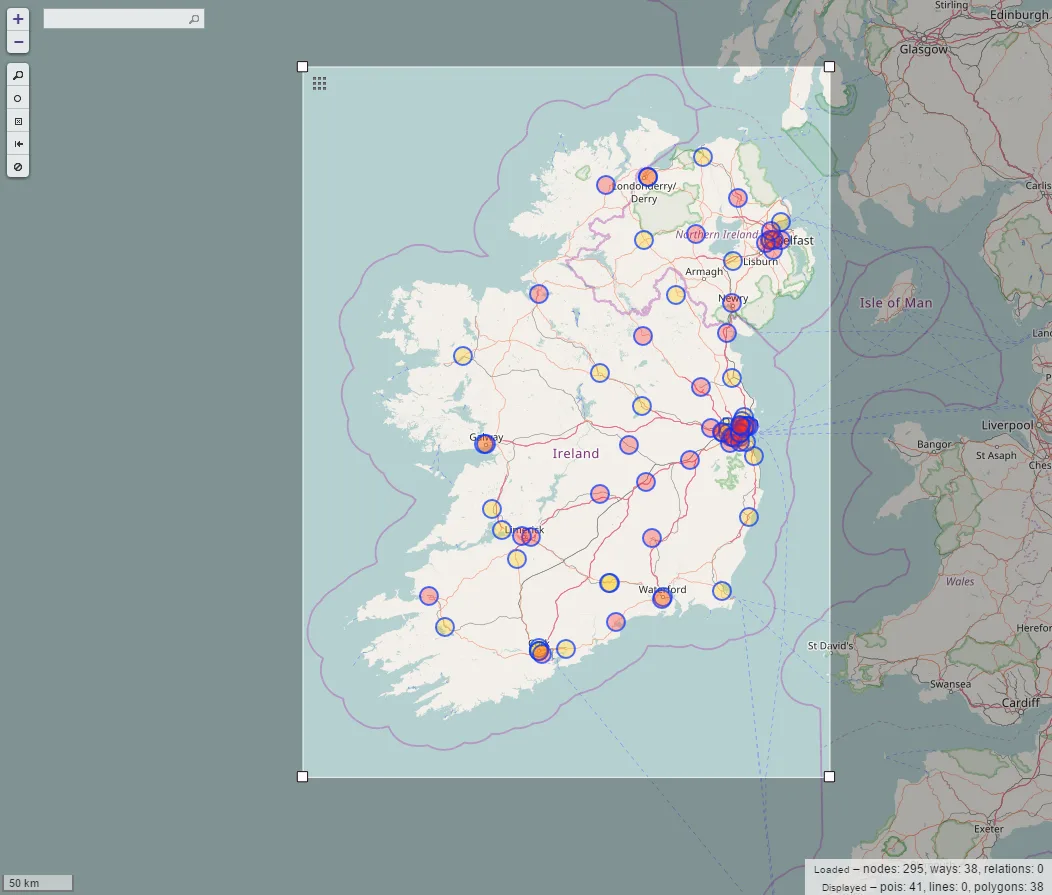Click the 'Ireland' country label

(x=576, y=454)
